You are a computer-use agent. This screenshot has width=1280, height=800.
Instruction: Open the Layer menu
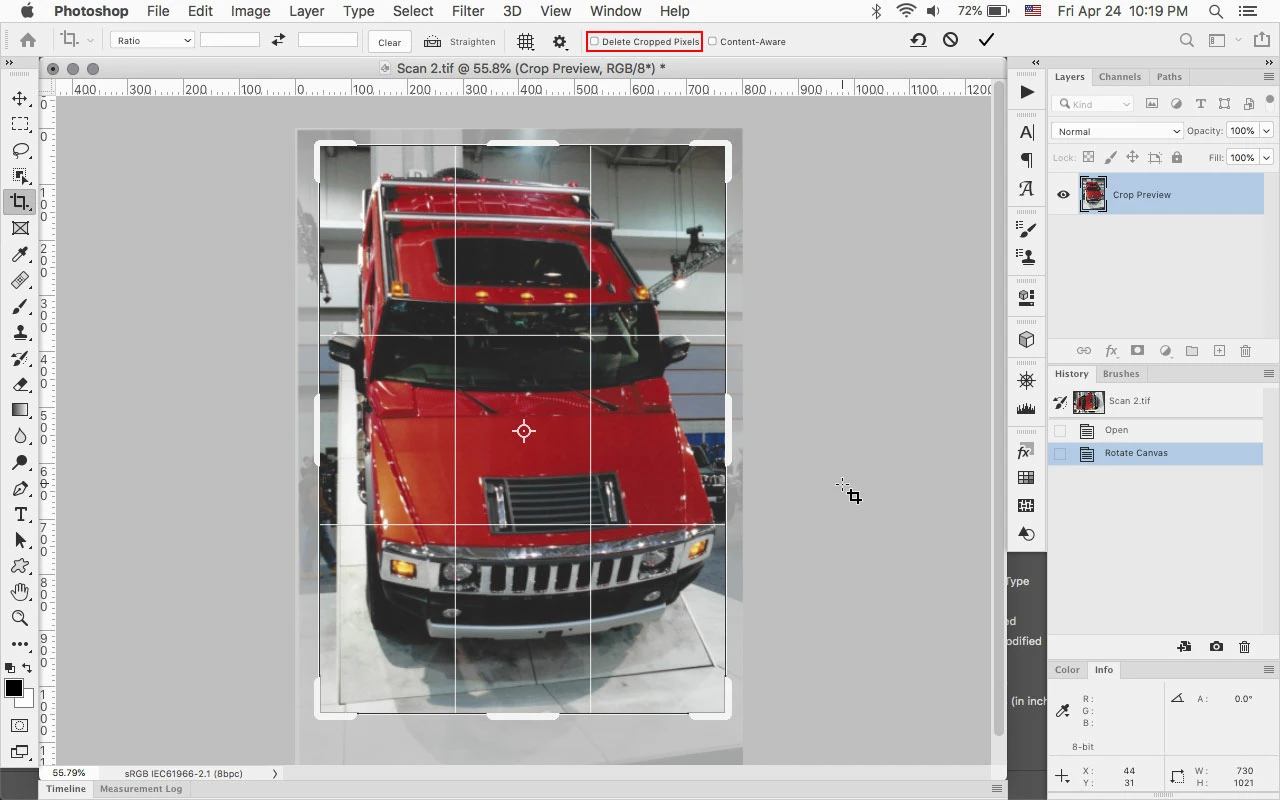point(306,11)
